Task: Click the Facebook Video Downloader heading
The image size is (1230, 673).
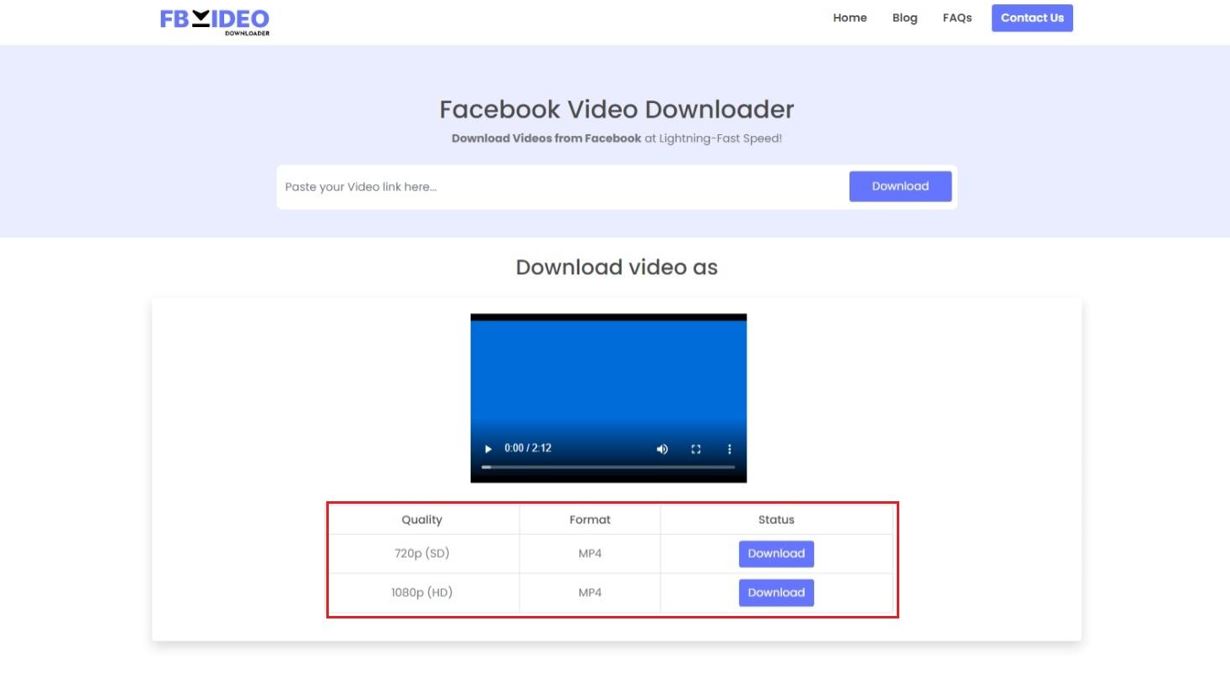Action: (x=616, y=109)
